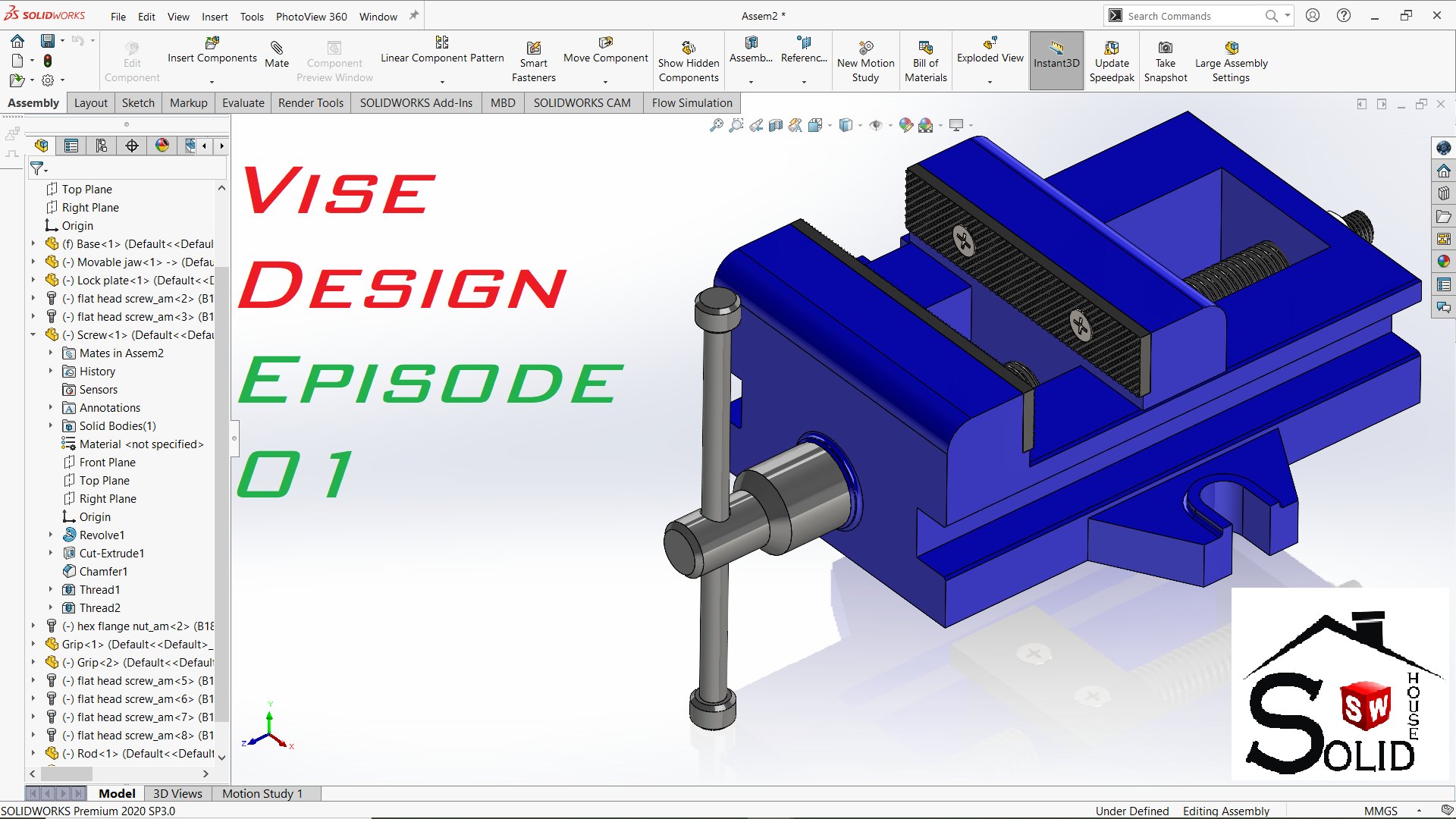Click Show Hidden Components
This screenshot has height=819, width=1456.
coord(689,61)
